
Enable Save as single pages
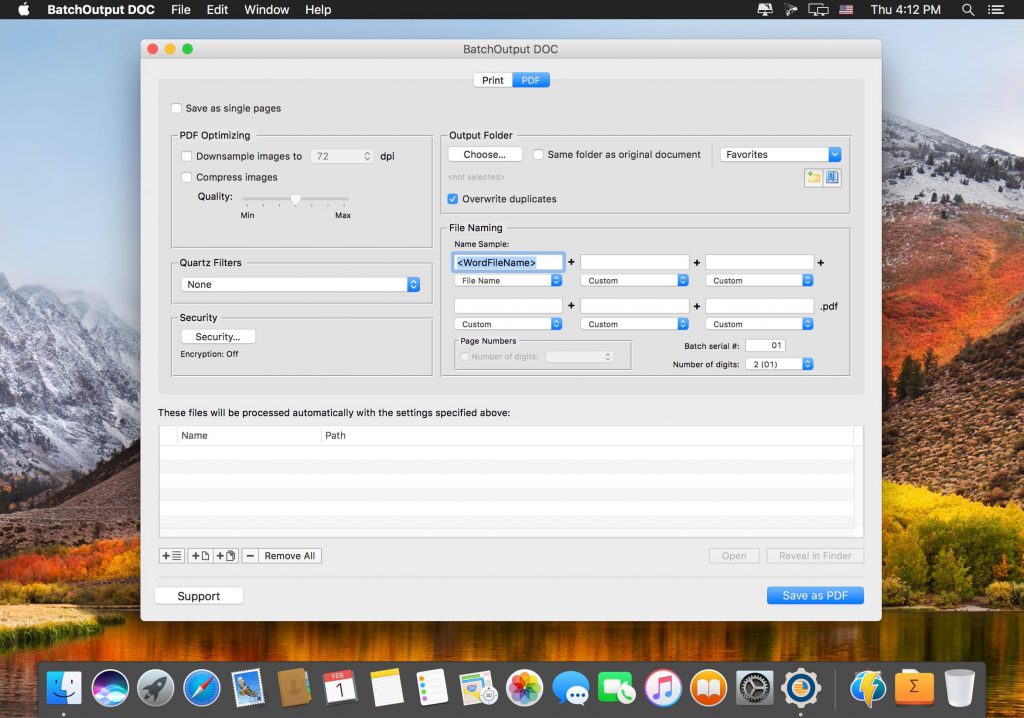pos(178,108)
